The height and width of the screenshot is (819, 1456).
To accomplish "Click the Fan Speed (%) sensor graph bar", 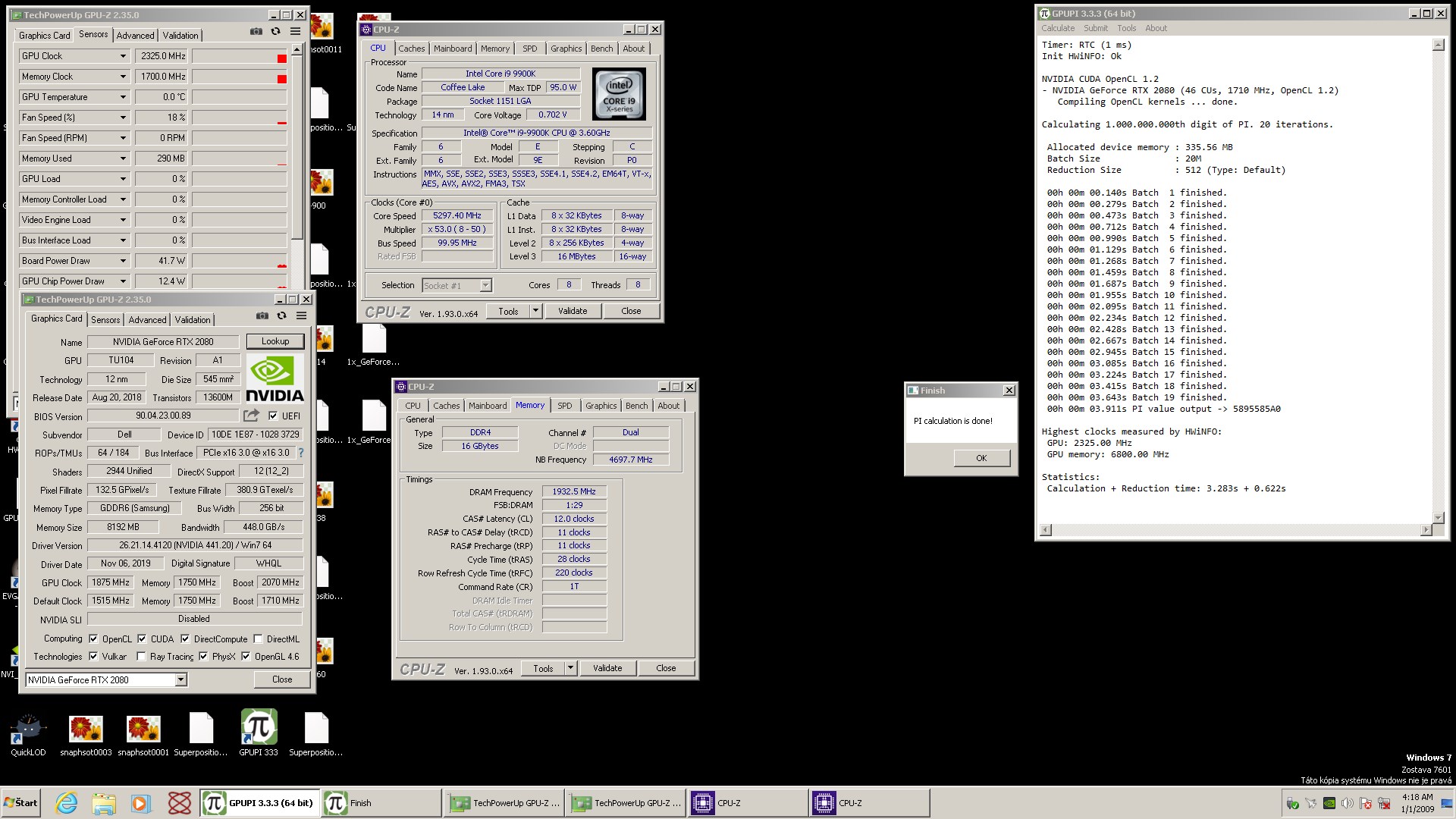I will click(240, 118).
